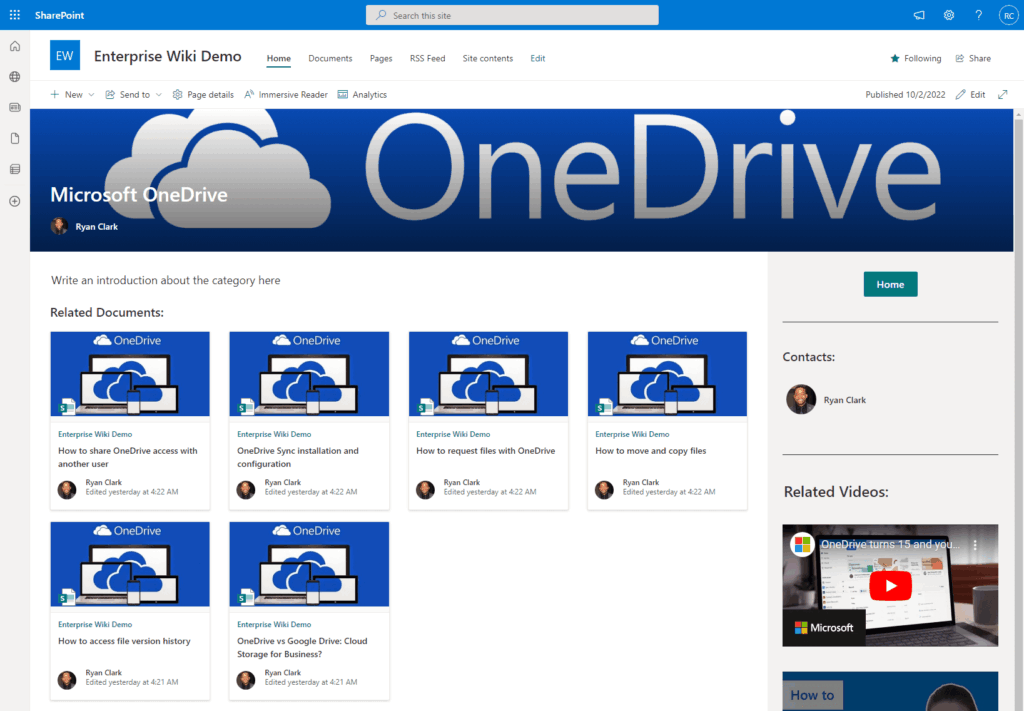This screenshot has height=711, width=1024.
Task: Click the green Home button
Action: [x=890, y=284]
